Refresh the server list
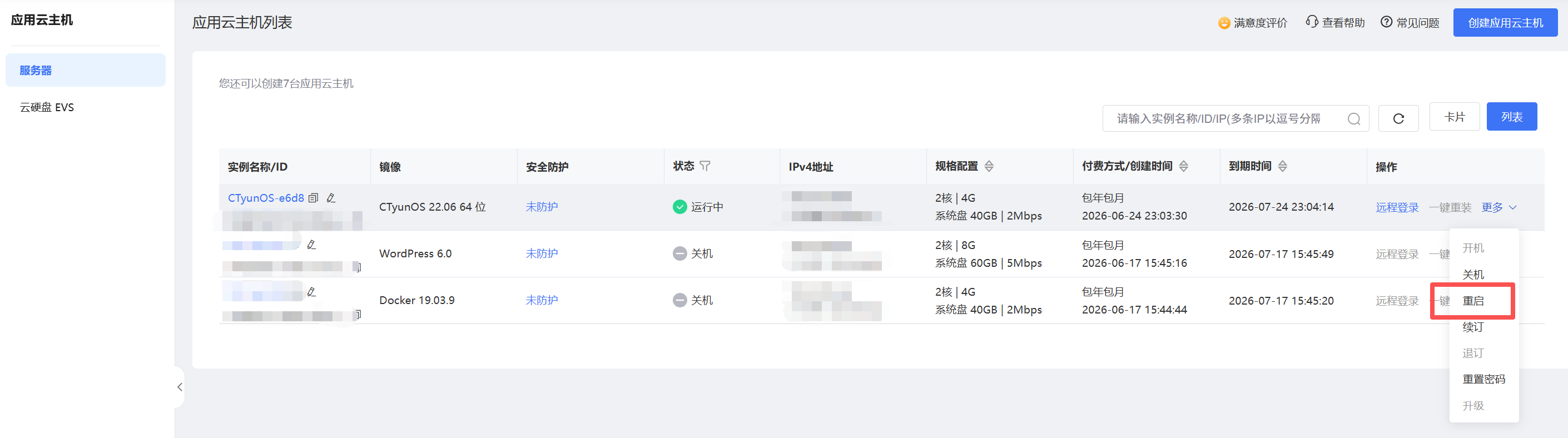Viewport: 1568px width, 438px height. [1398, 118]
